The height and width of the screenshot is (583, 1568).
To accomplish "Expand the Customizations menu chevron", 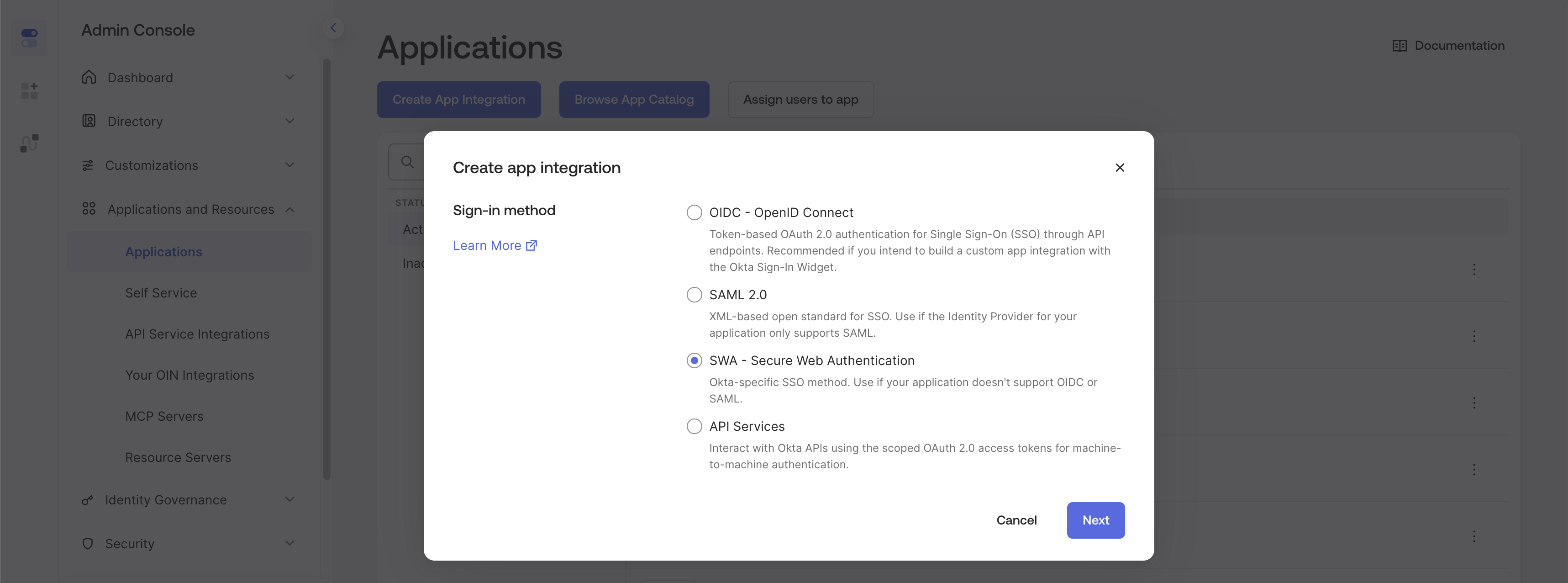I will coord(290,165).
